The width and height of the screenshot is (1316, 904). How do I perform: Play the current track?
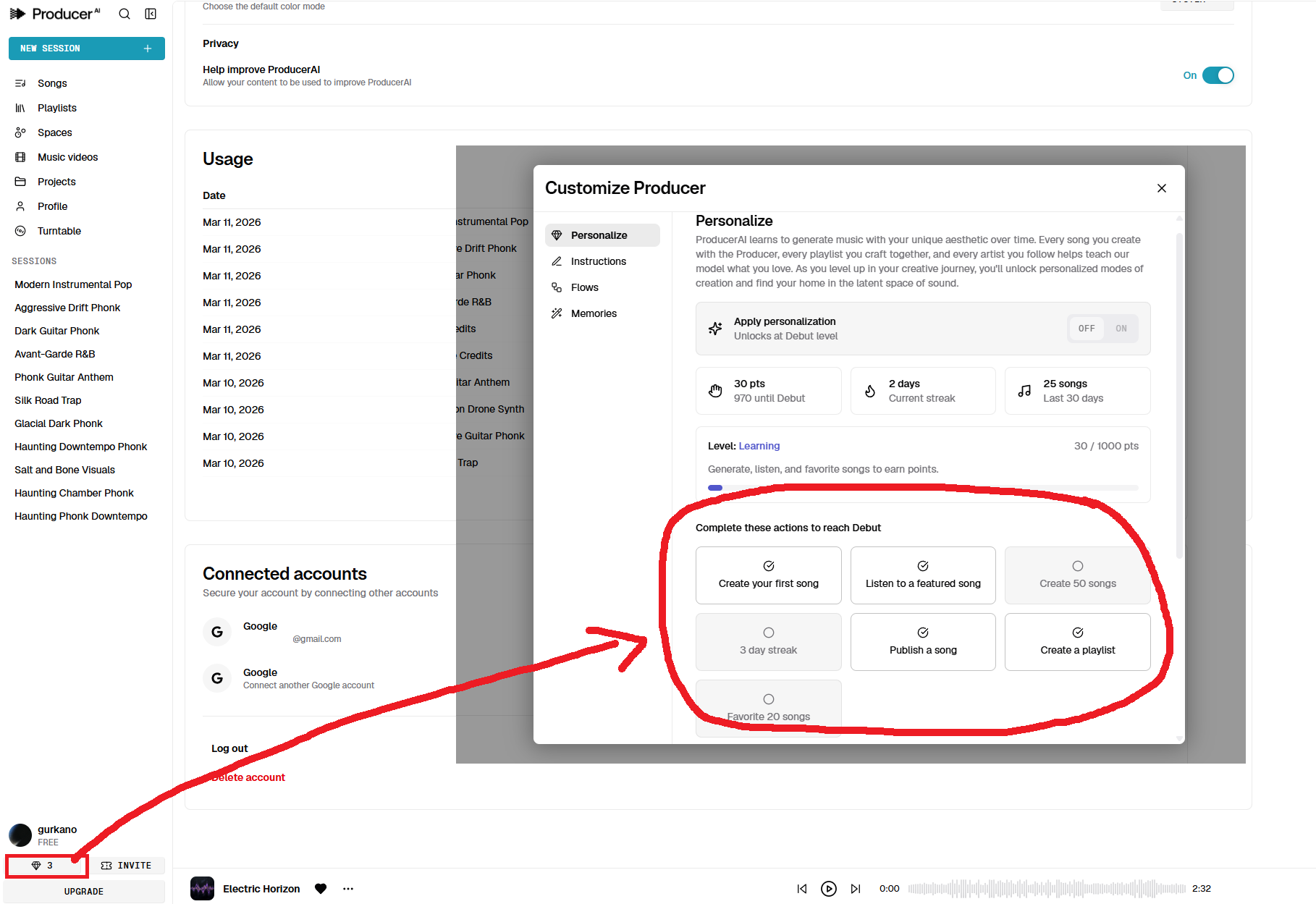829,889
